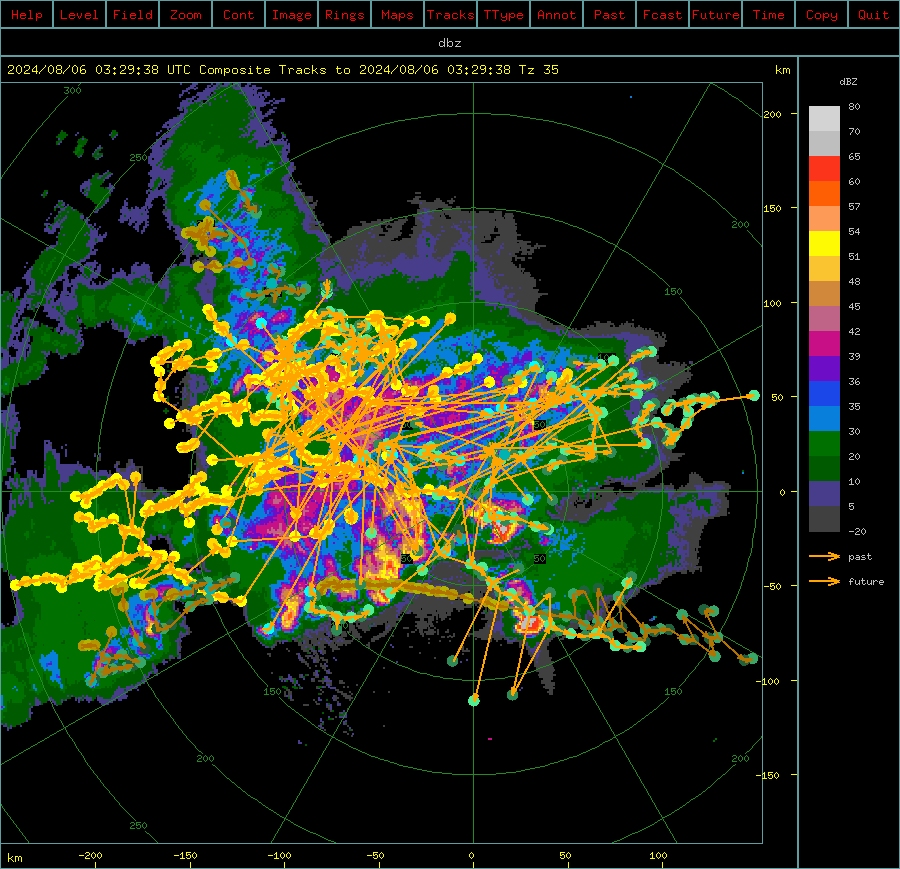
Task: Click the Copy button
Action: [x=822, y=15]
